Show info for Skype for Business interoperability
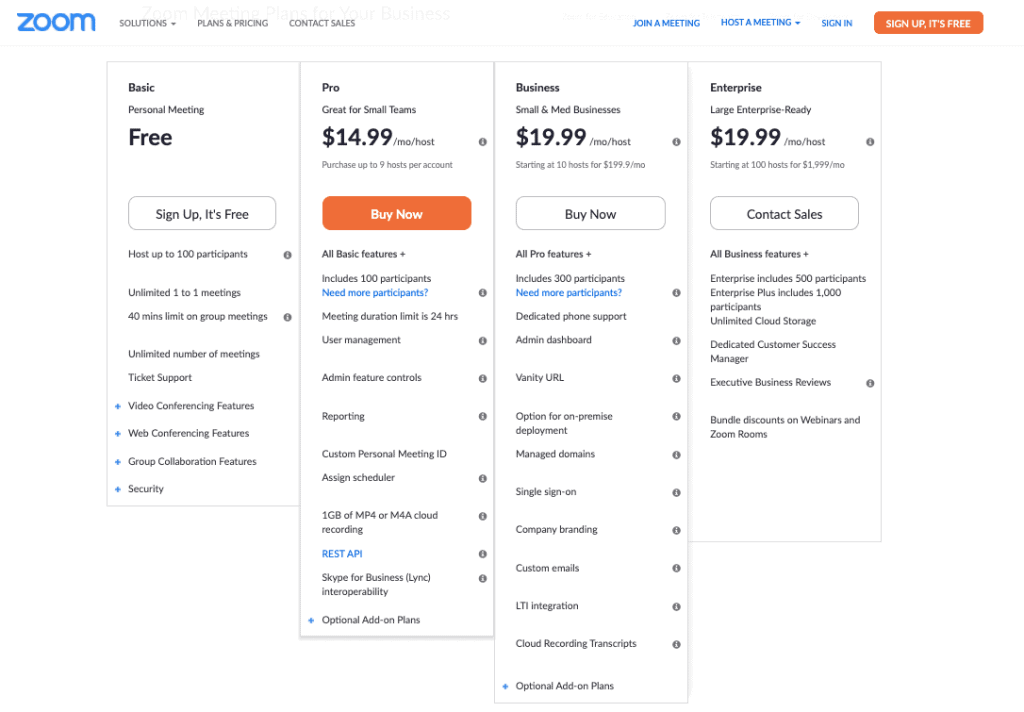 (483, 579)
